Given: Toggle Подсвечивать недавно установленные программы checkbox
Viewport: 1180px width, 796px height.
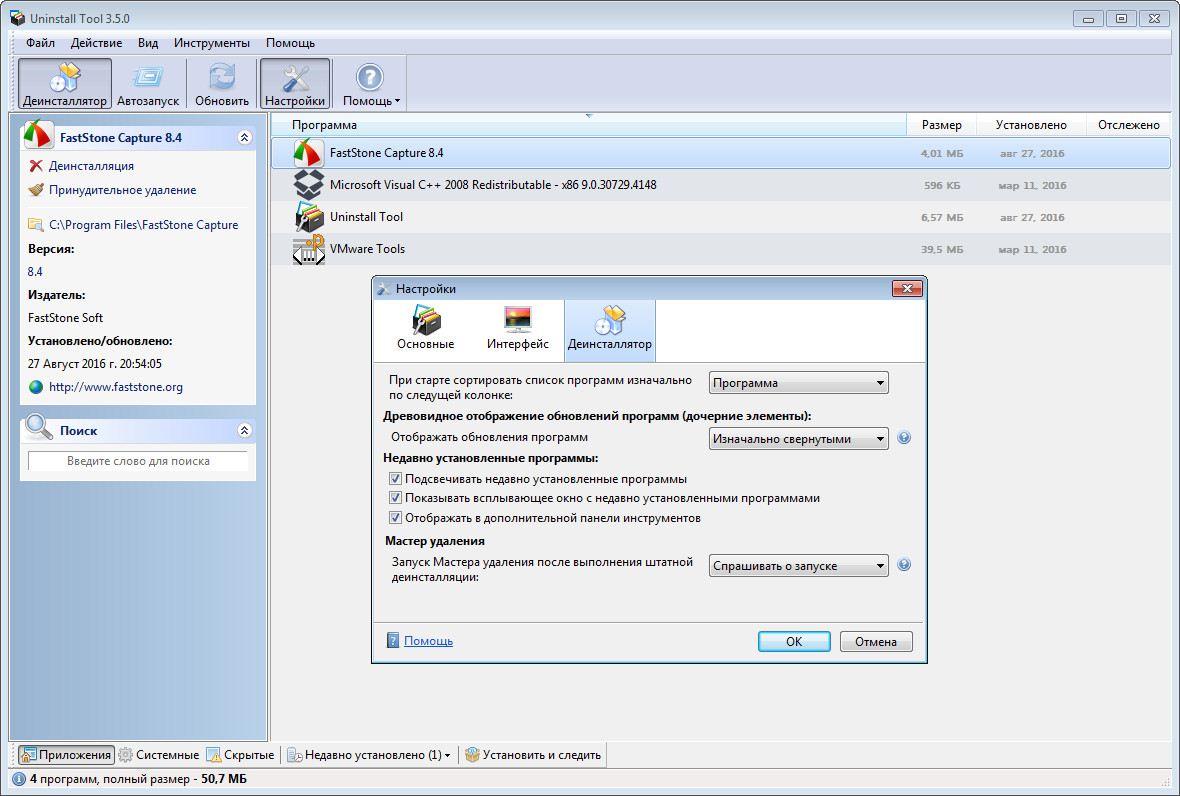Looking at the screenshot, I should [395, 479].
